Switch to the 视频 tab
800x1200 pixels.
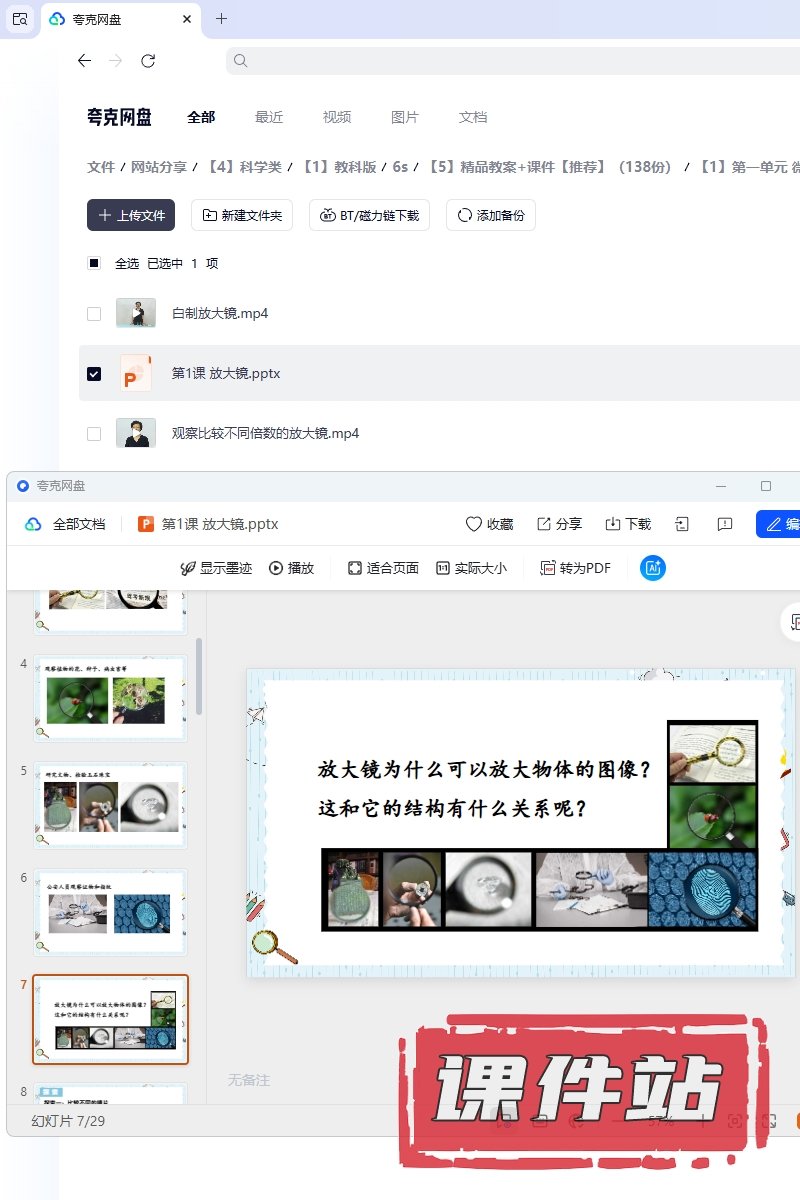pyautogui.click(x=337, y=117)
